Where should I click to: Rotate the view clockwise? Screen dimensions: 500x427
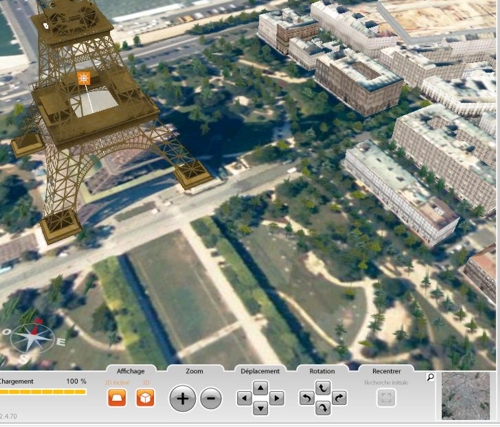339,398
